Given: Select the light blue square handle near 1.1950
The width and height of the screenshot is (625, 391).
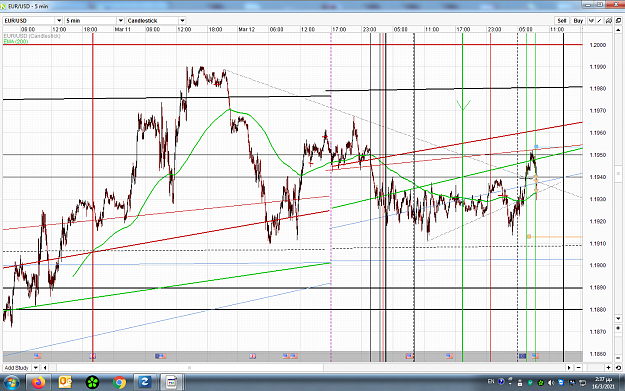Looking at the screenshot, I should pos(536,147).
